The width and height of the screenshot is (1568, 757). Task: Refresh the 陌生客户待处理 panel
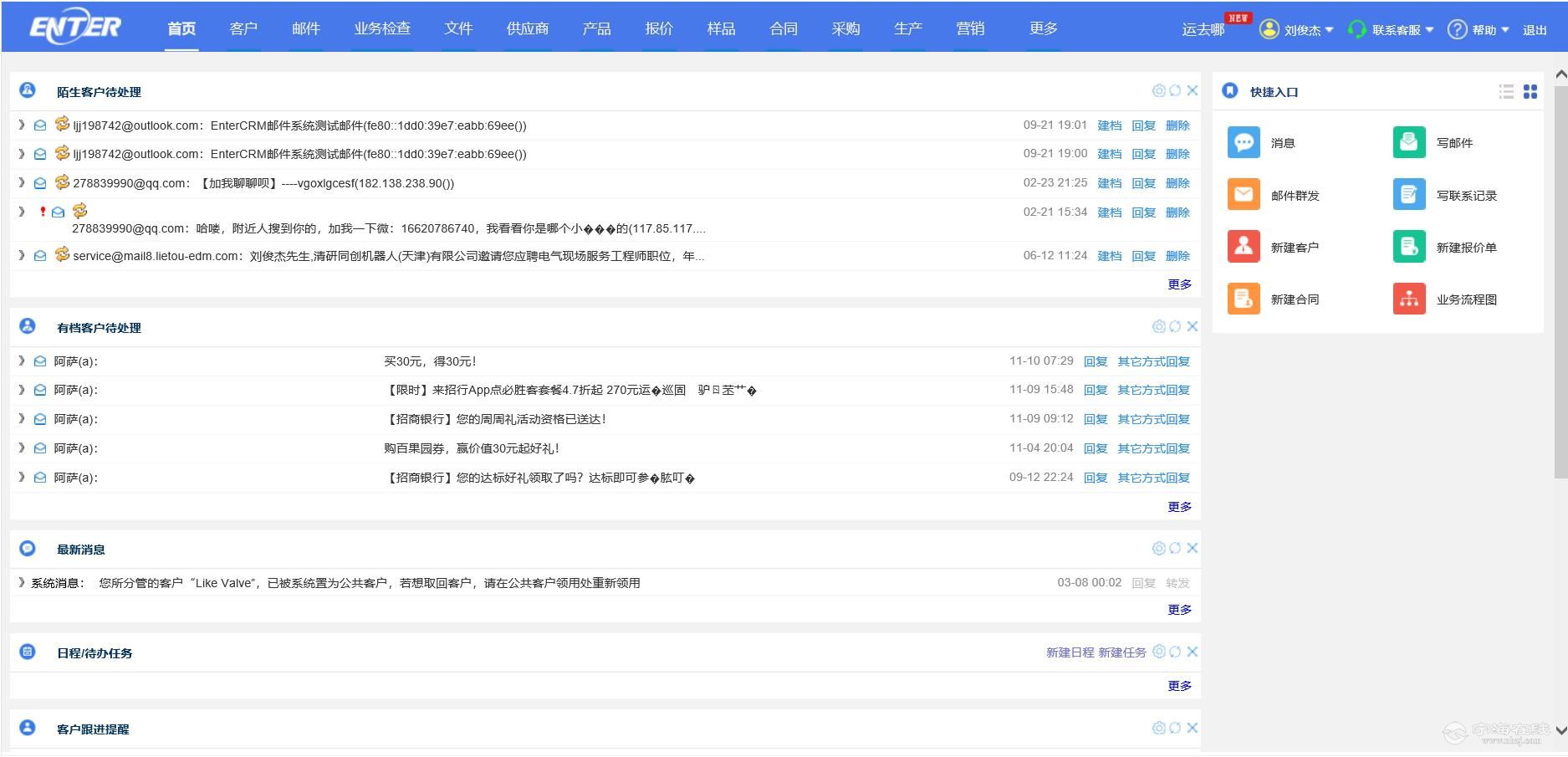coord(1175,90)
